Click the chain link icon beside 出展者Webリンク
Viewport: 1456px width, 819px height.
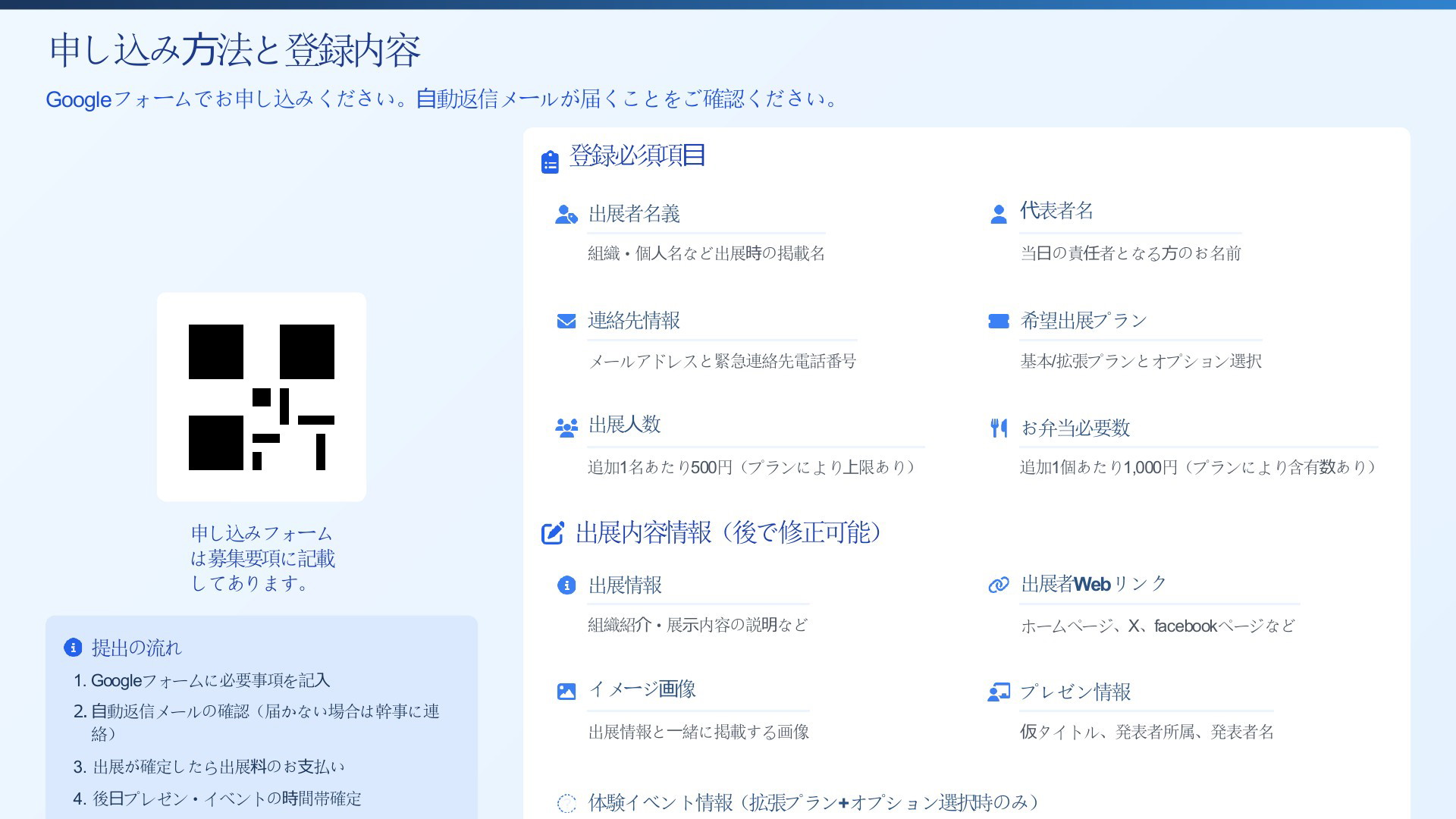[999, 585]
